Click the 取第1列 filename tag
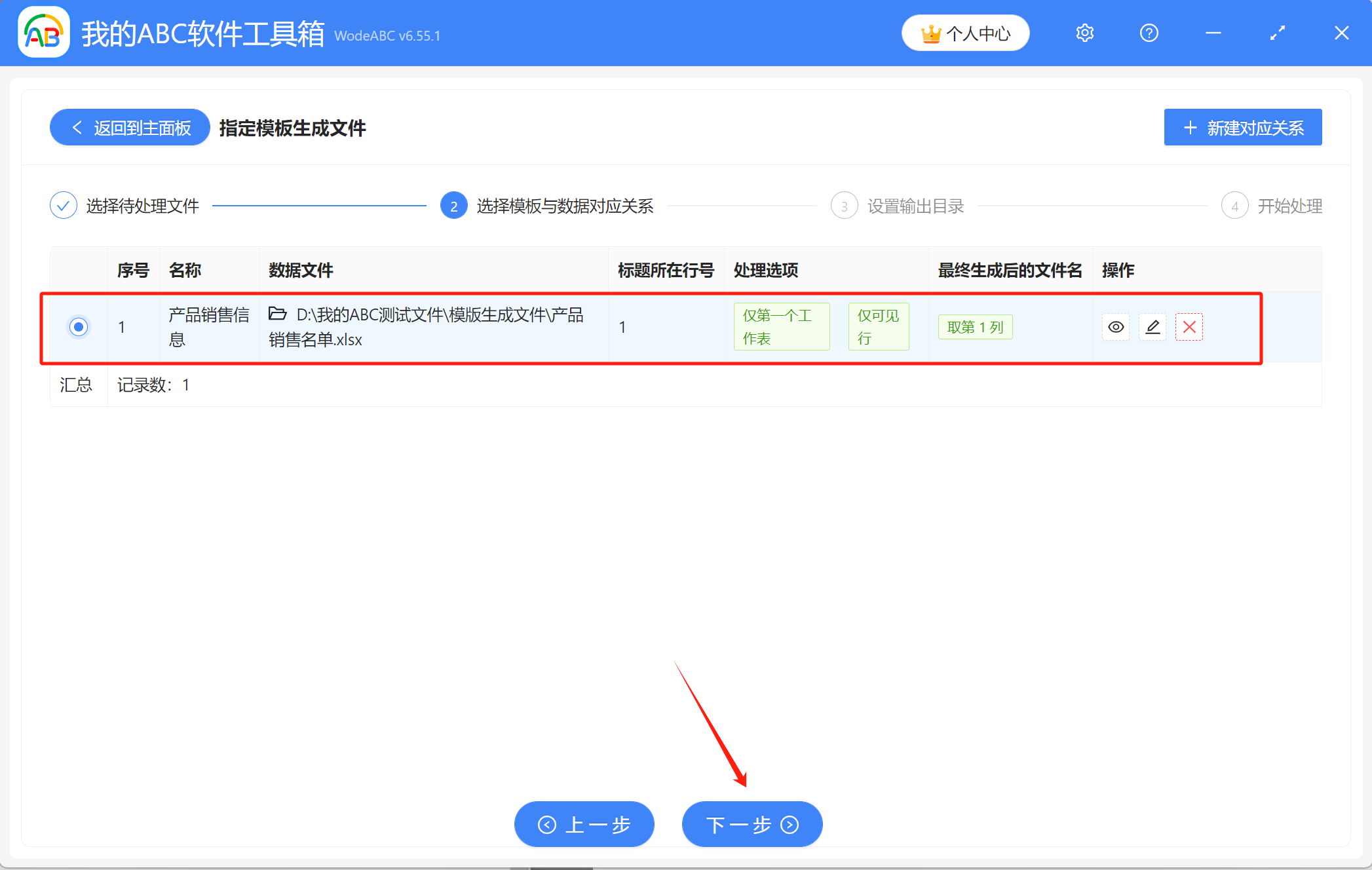This screenshot has width=1372, height=870. click(975, 326)
